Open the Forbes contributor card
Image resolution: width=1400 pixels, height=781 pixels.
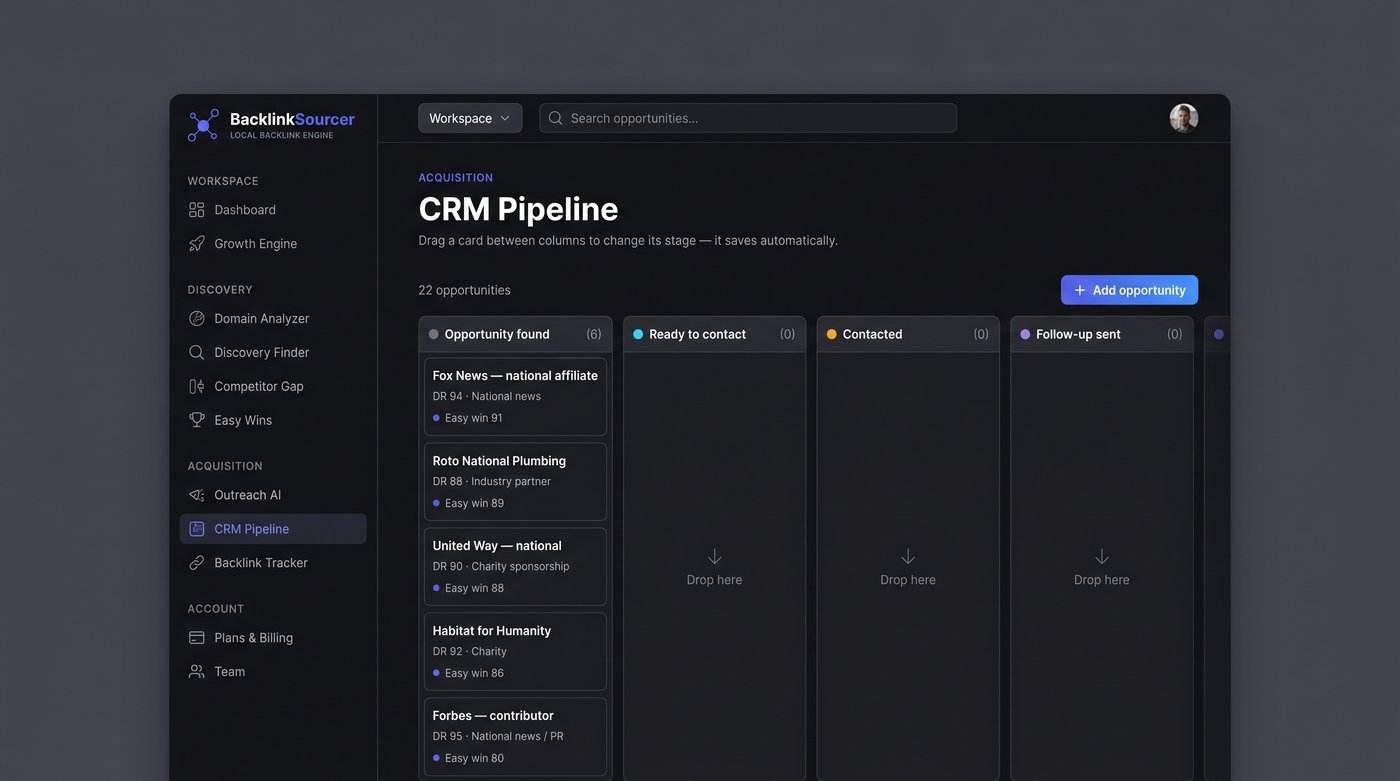point(515,737)
